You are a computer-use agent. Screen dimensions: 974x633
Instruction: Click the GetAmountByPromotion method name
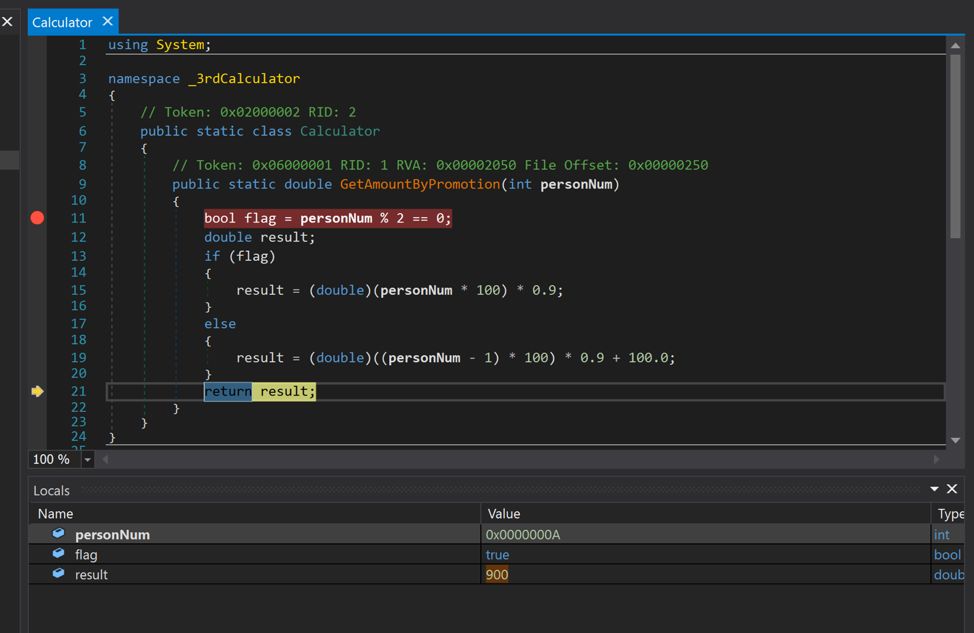point(419,184)
